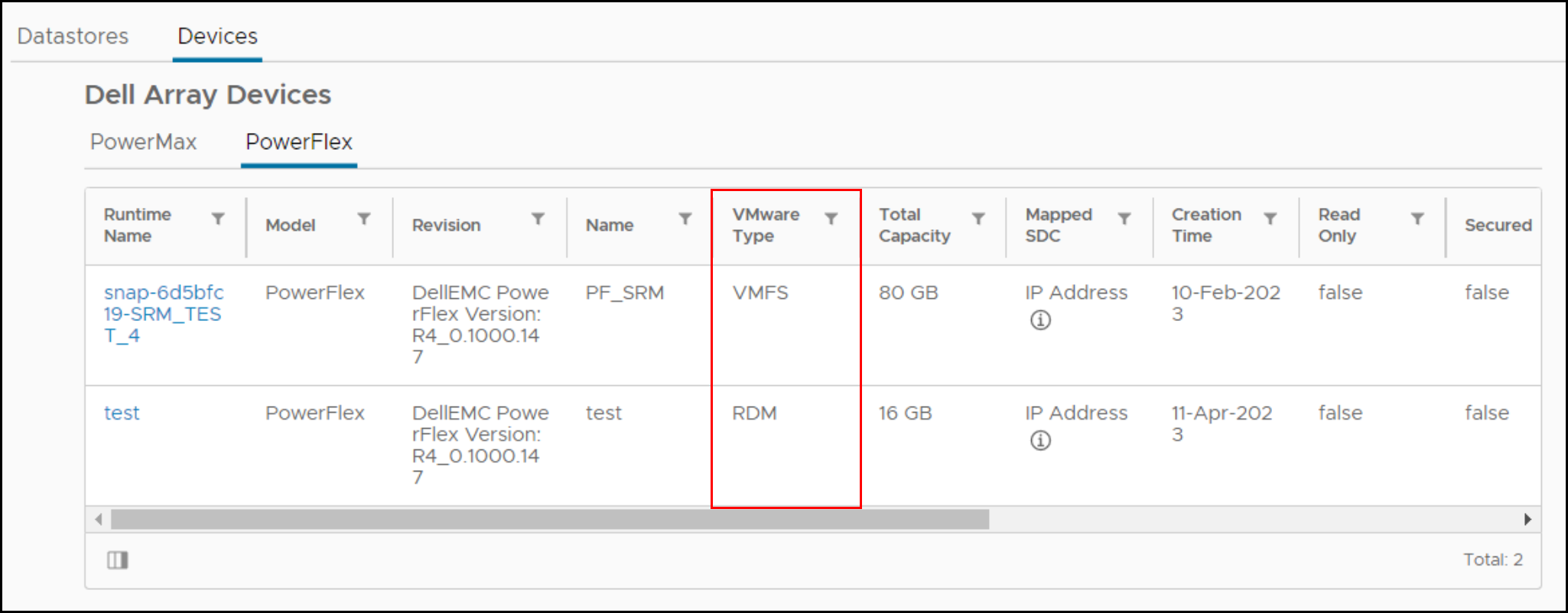Open the Mapped SDC column filter
Image resolution: width=1568 pixels, height=613 pixels.
pyautogui.click(x=1124, y=219)
